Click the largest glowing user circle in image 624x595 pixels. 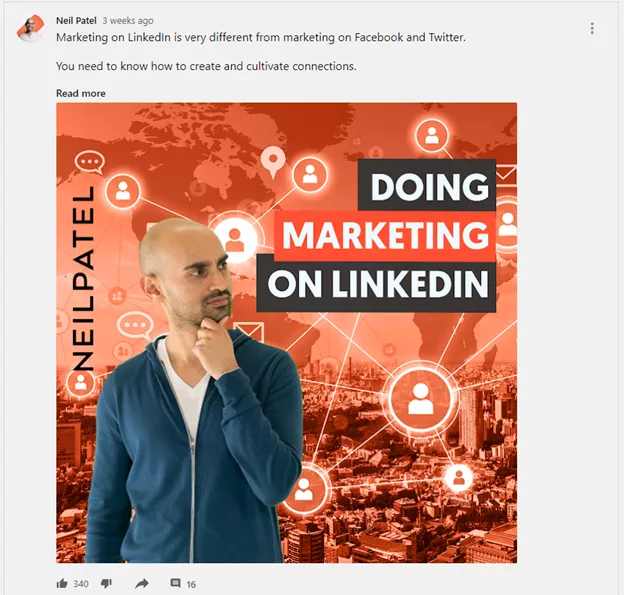[x=420, y=399]
